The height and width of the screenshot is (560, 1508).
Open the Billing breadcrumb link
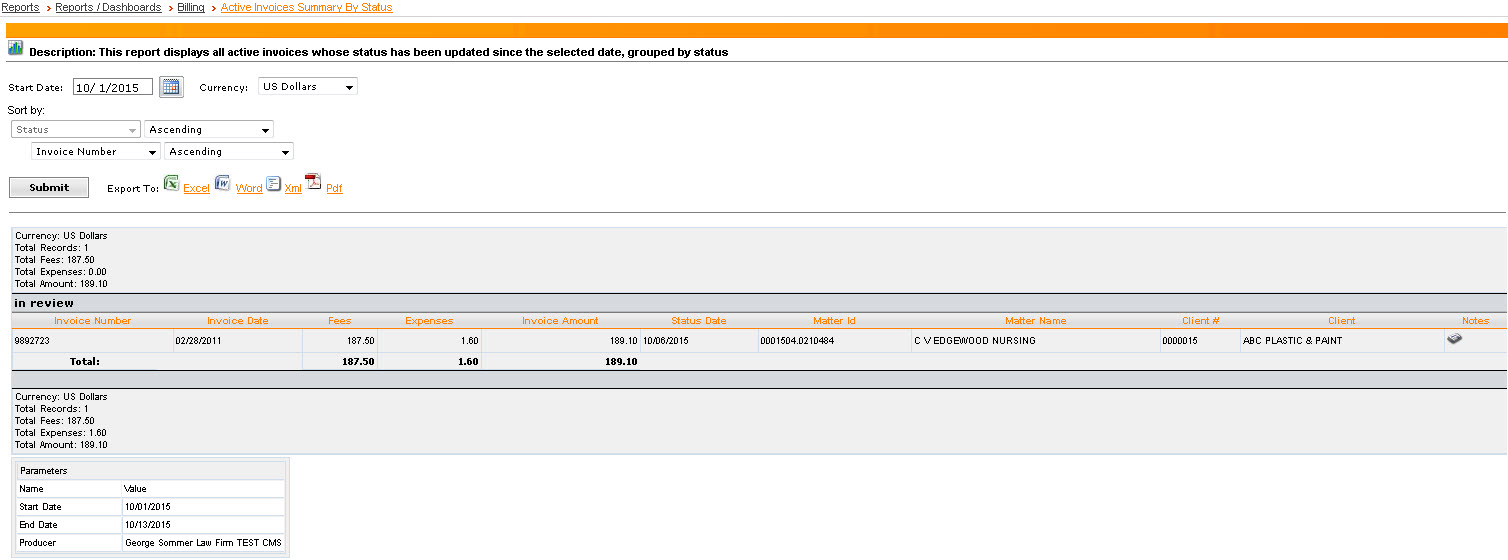pyautogui.click(x=191, y=7)
